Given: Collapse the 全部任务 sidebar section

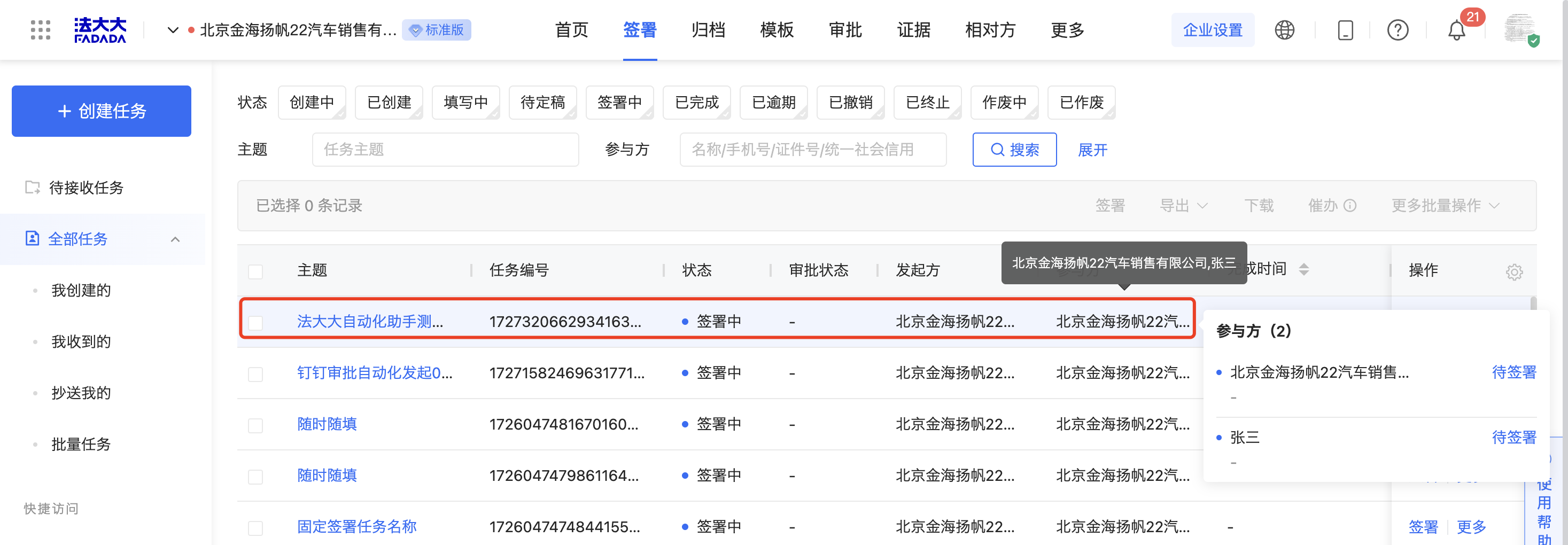Looking at the screenshot, I should click(175, 239).
